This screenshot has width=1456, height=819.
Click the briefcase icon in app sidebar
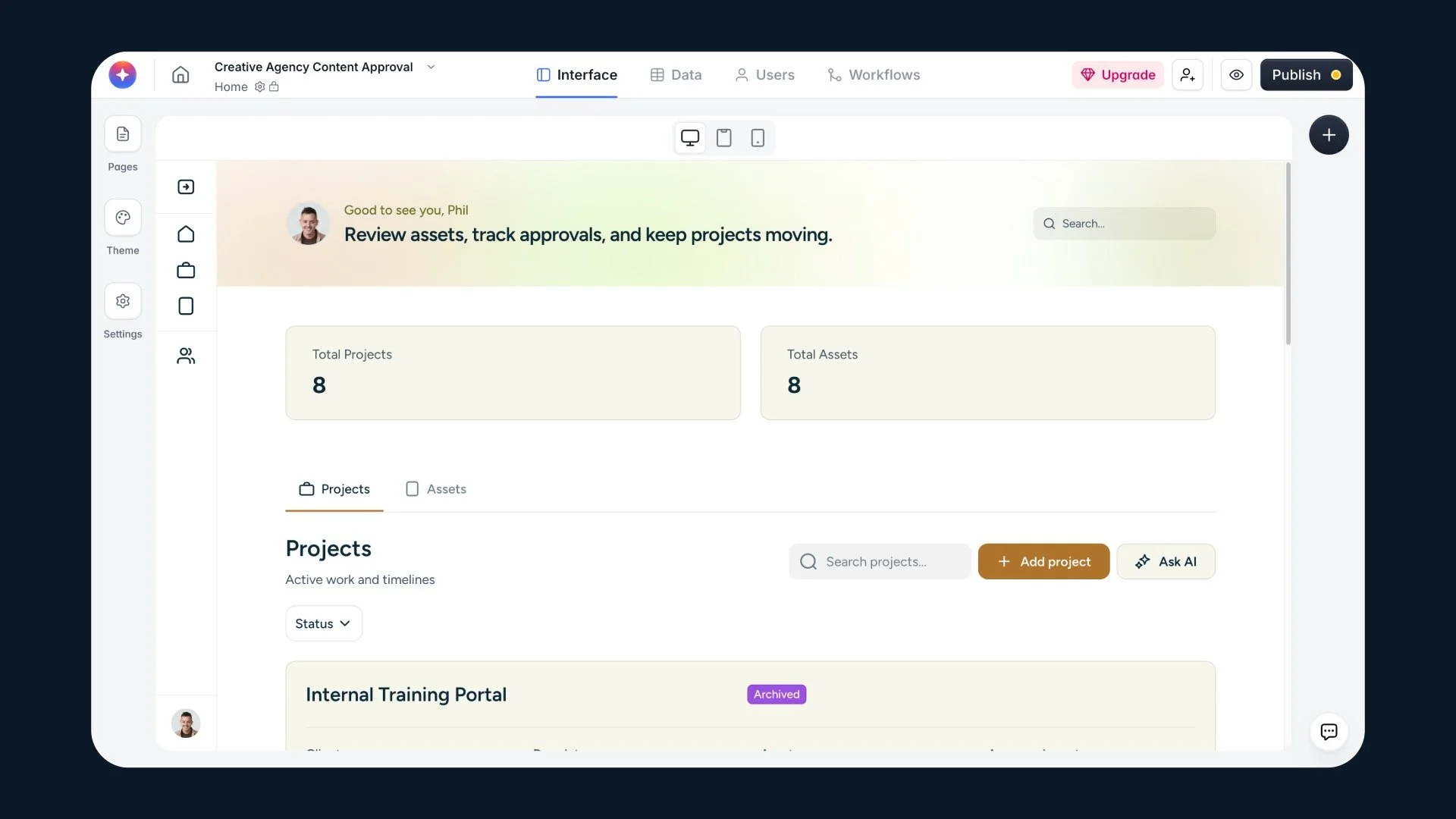point(186,271)
